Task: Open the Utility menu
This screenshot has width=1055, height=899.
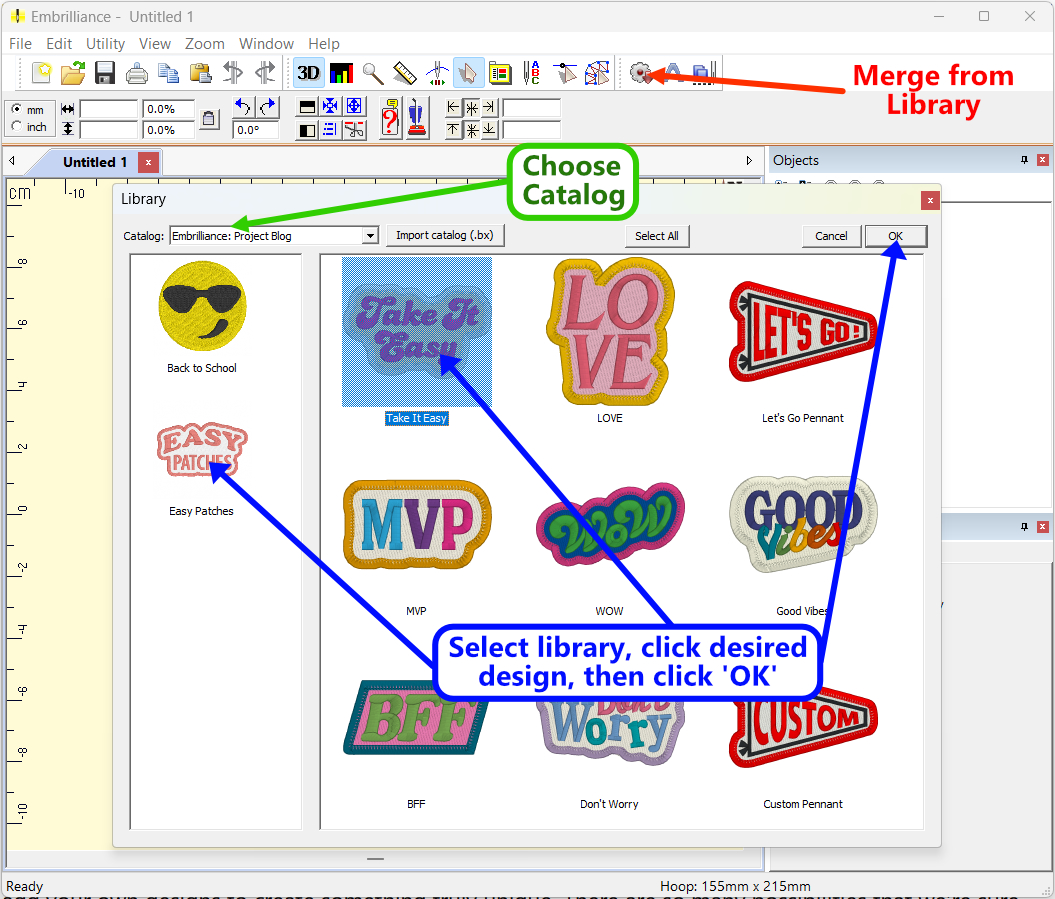Action: coord(105,44)
